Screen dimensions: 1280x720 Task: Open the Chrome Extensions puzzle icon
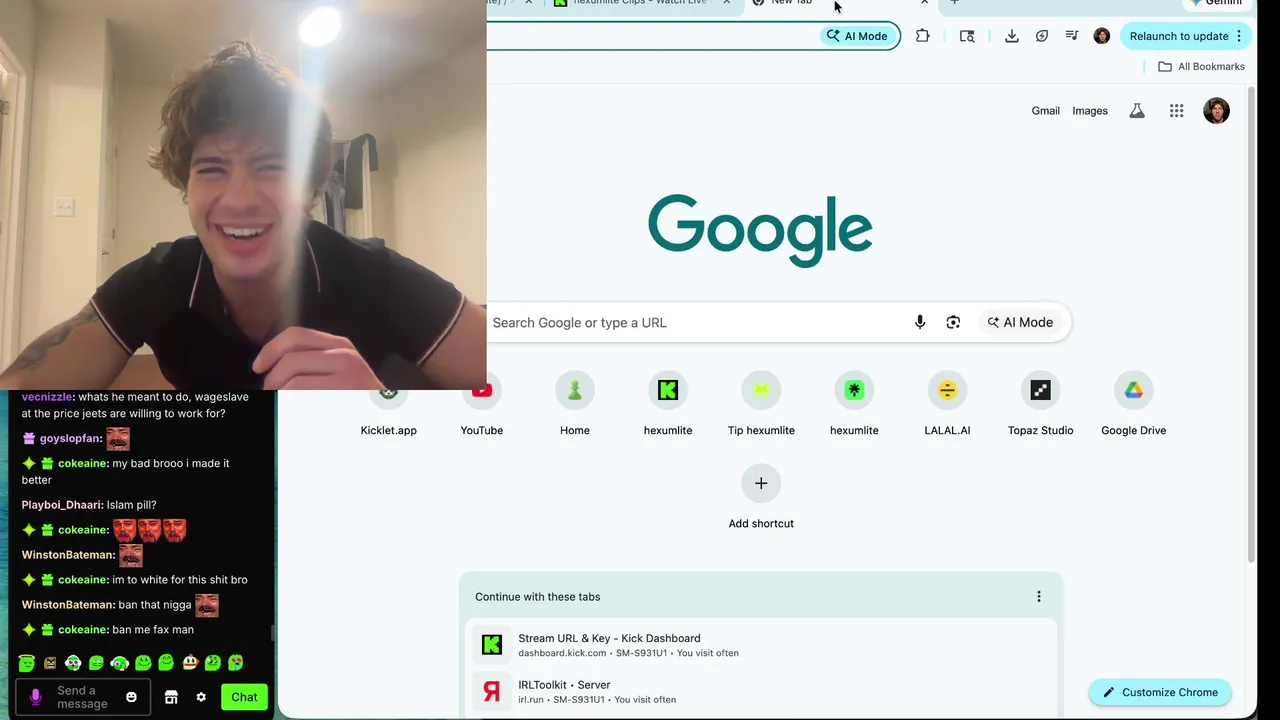point(922,36)
